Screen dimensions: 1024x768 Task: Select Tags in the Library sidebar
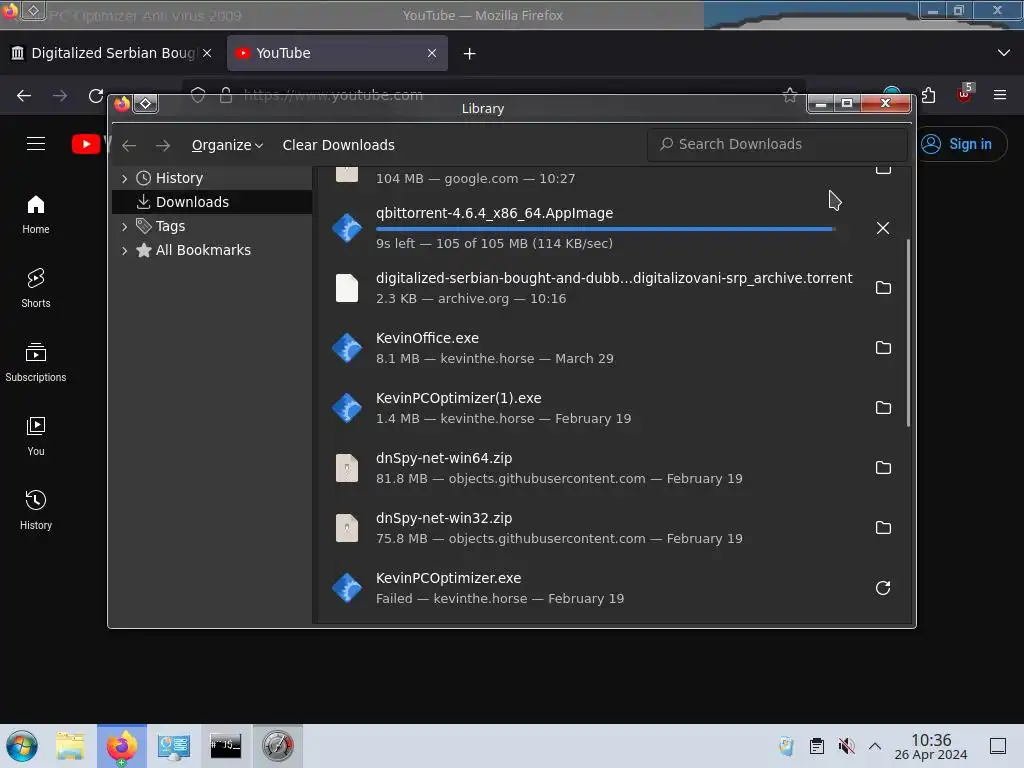point(212,226)
